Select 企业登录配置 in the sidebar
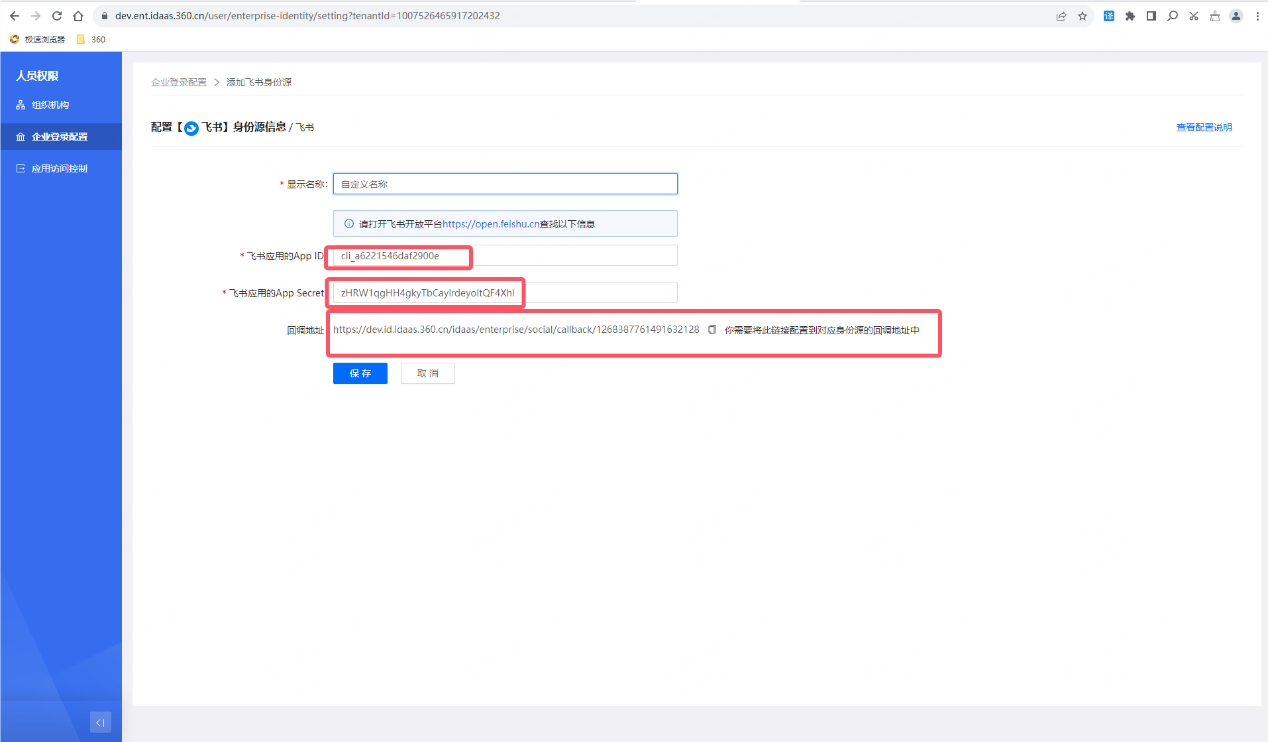1268x742 pixels. (61, 137)
